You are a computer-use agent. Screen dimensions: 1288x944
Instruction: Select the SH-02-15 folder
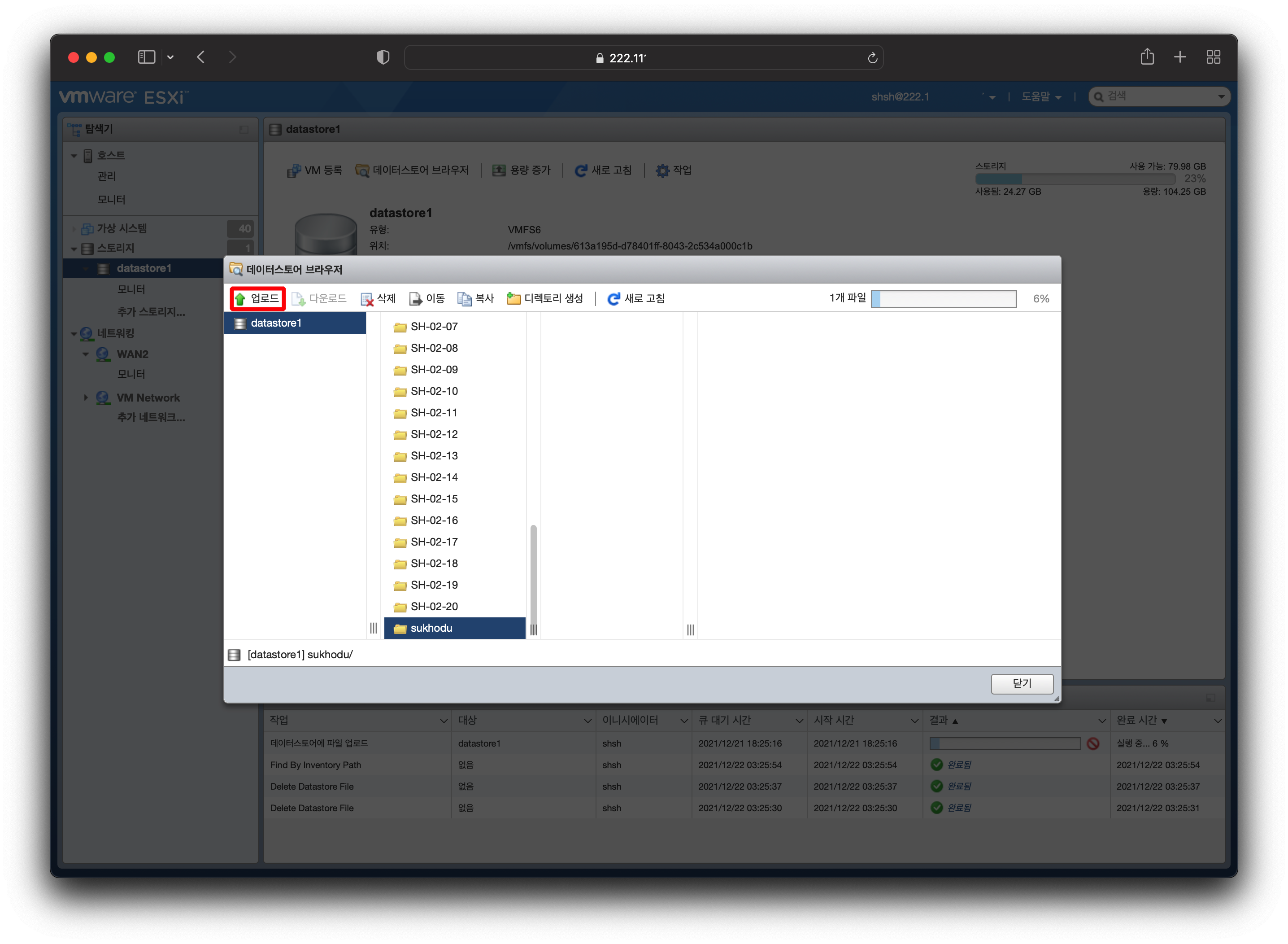434,499
